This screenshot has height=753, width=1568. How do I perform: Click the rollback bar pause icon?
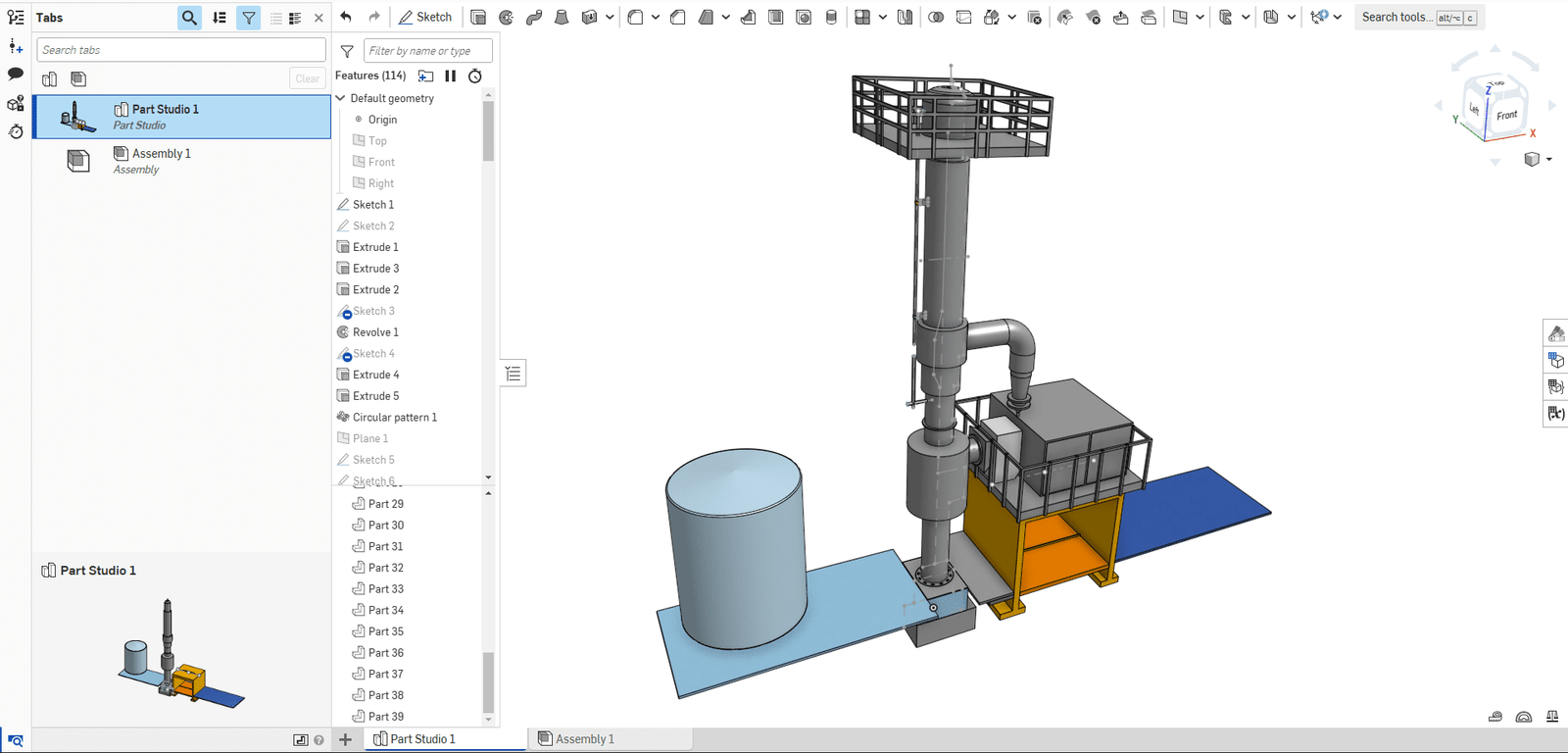click(451, 75)
